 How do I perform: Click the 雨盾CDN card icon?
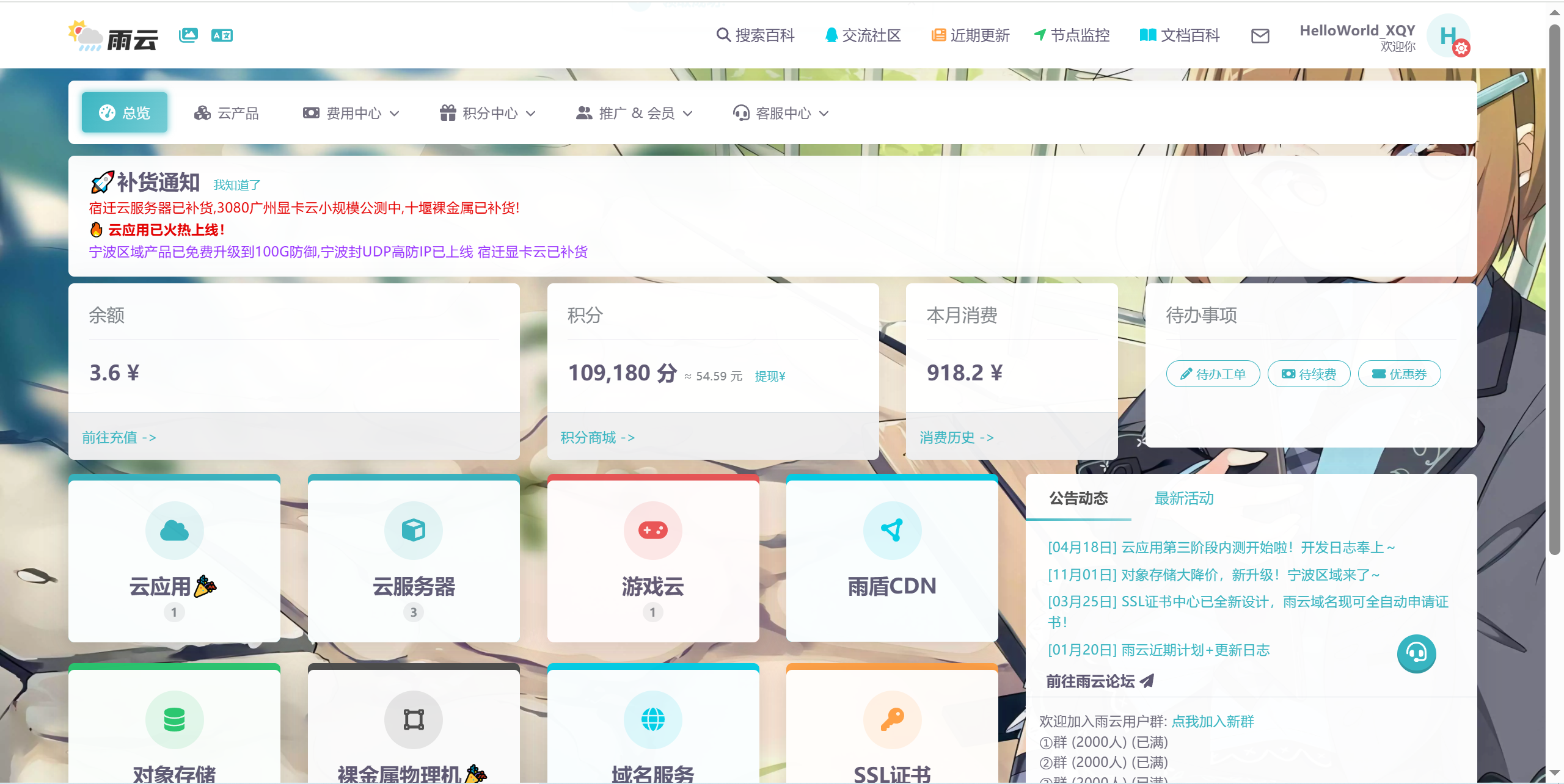pos(892,530)
